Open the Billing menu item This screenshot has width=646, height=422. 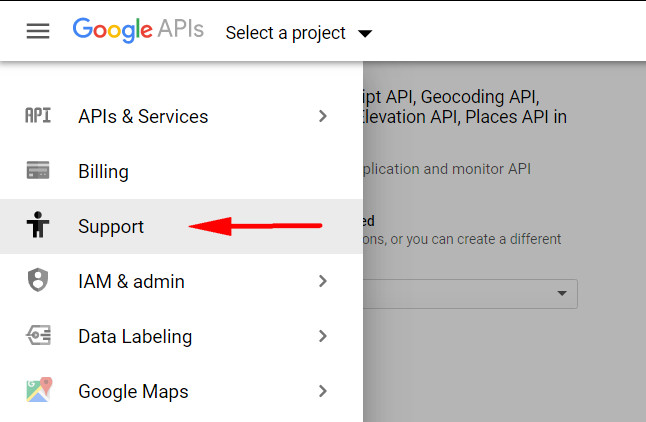click(181, 171)
